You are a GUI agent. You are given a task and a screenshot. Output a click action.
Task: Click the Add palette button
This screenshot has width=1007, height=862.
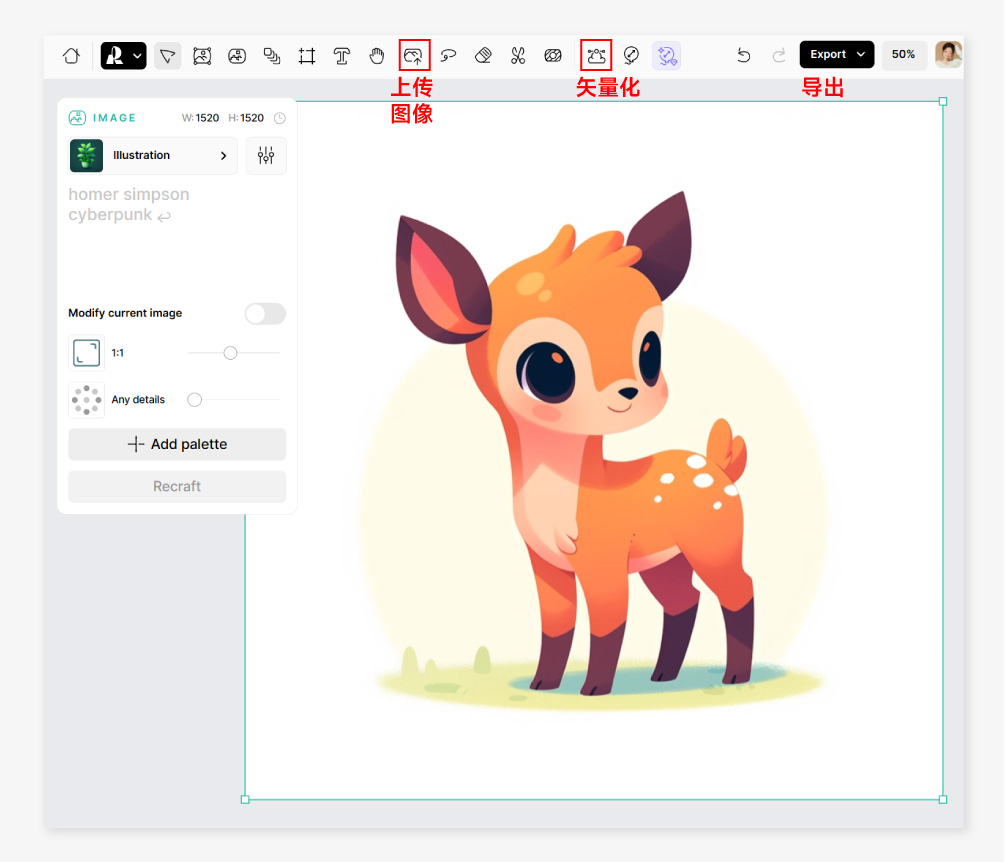click(177, 444)
